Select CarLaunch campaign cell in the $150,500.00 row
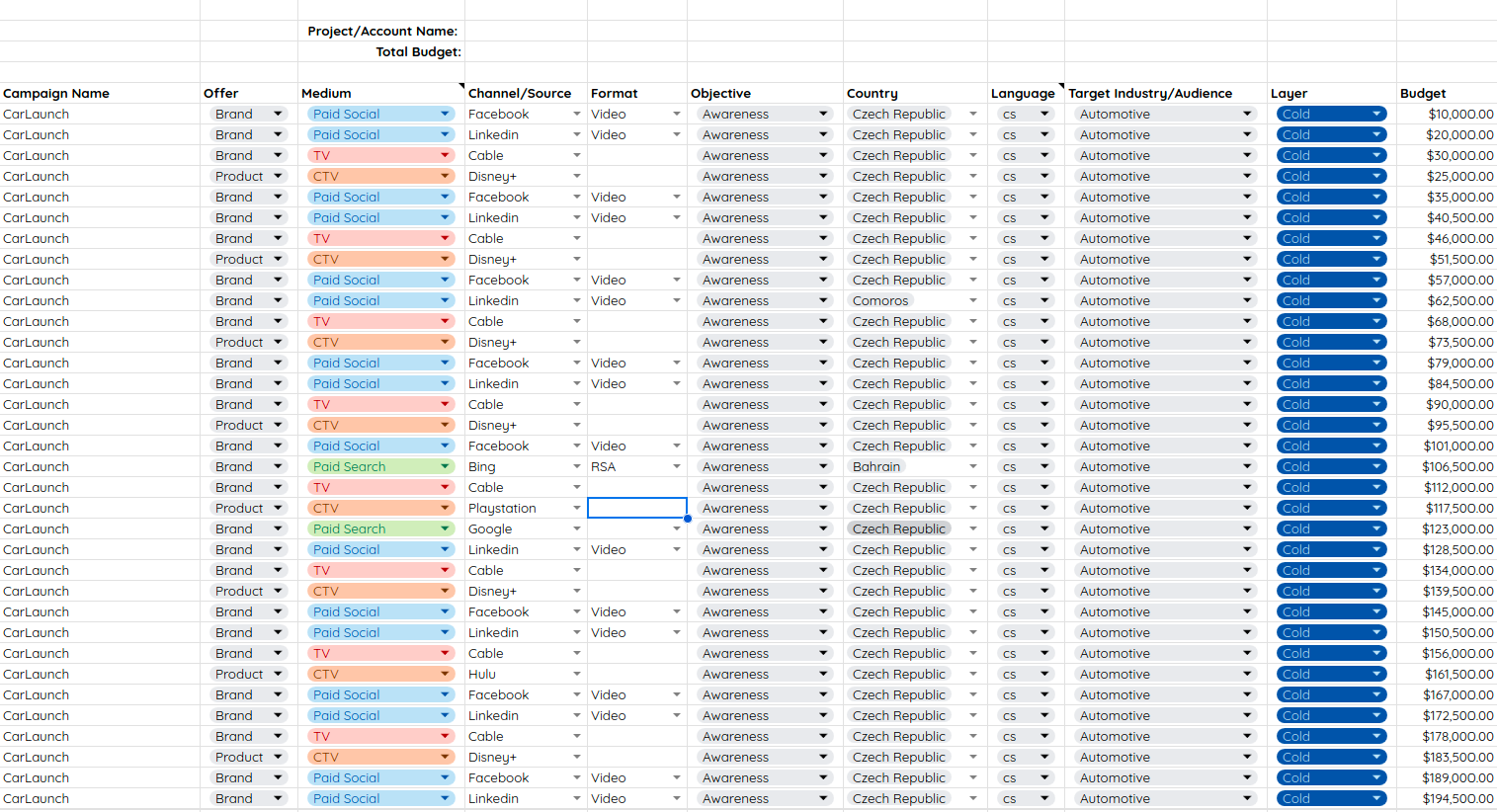This screenshot has height=812, width=1497. click(x=100, y=632)
